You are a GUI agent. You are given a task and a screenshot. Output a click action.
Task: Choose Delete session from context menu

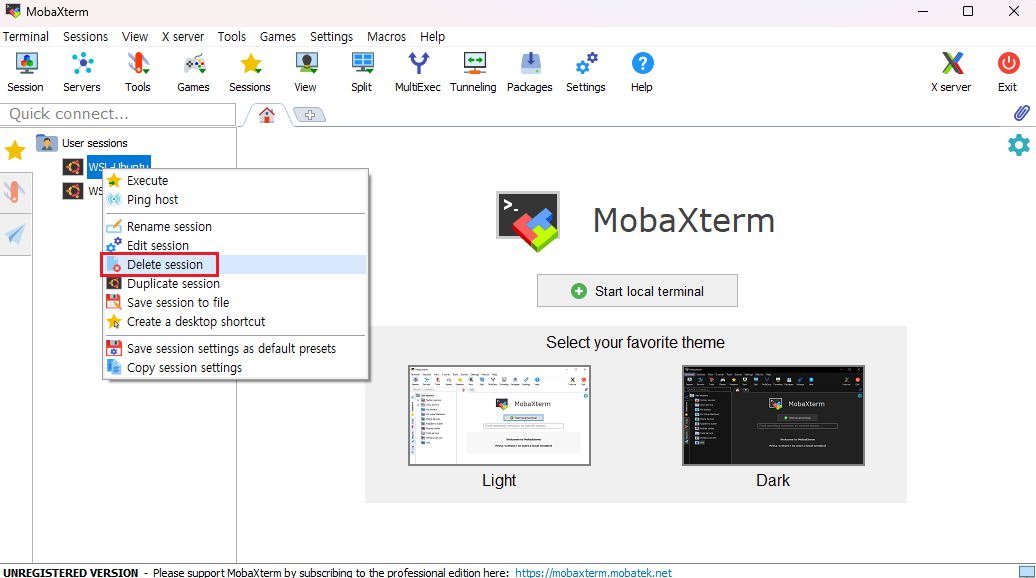[x=235, y=264]
